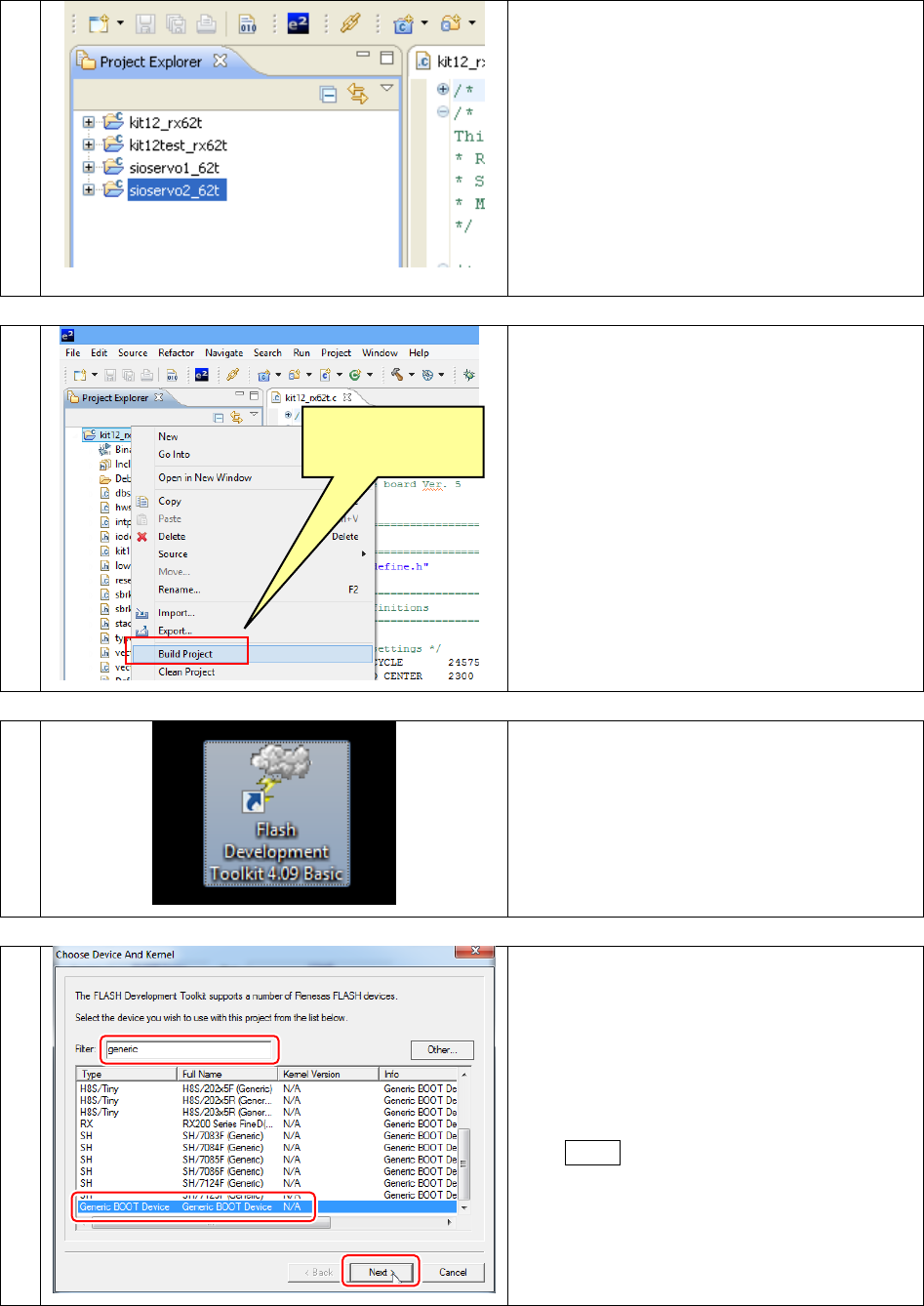
Task: Sort the device list by the Type column
Action: pyautogui.click(x=127, y=1074)
